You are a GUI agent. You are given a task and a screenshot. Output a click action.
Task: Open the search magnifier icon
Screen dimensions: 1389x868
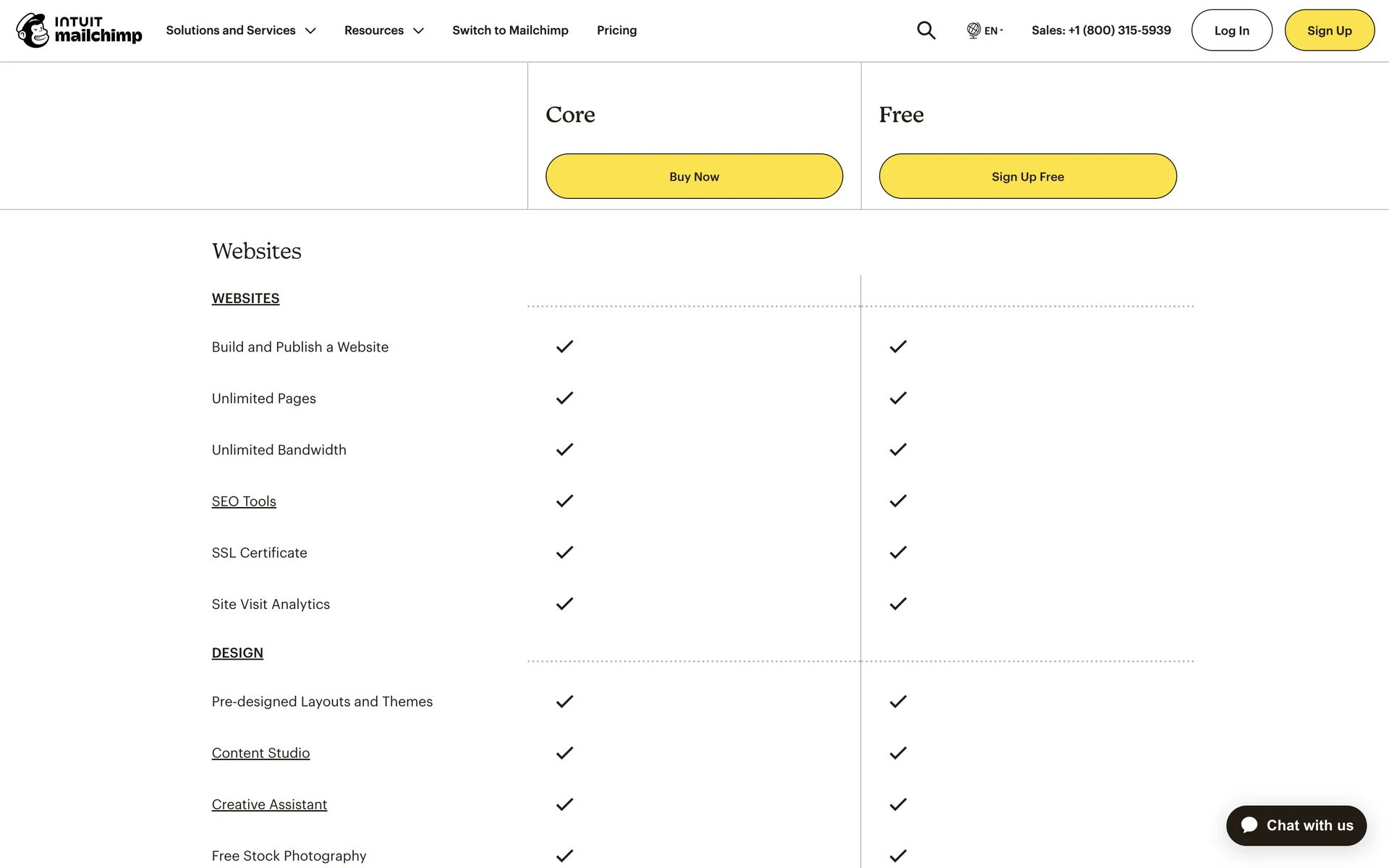coord(926,30)
